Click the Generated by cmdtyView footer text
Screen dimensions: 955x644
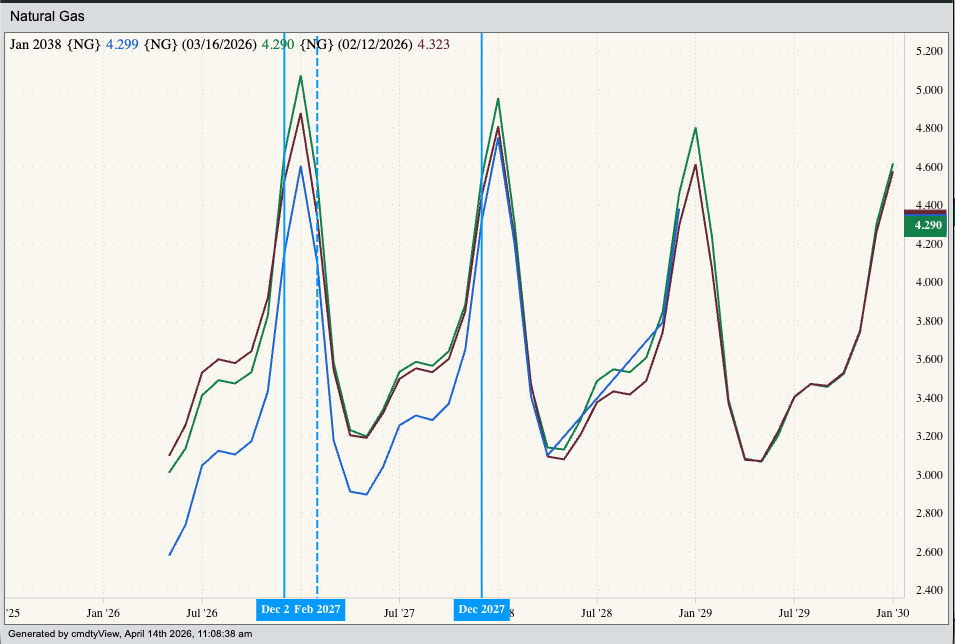coord(129,634)
